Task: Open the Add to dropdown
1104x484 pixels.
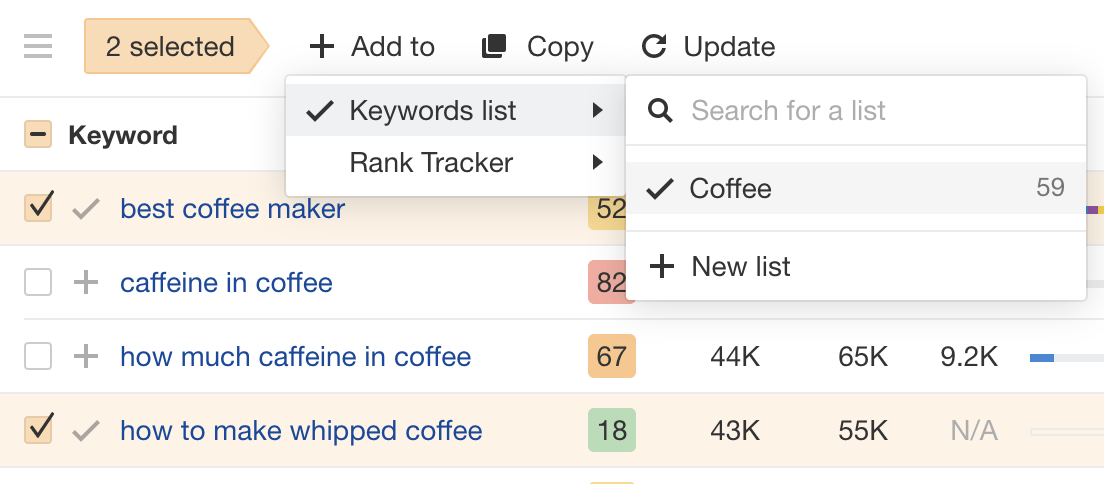Action: click(x=372, y=46)
